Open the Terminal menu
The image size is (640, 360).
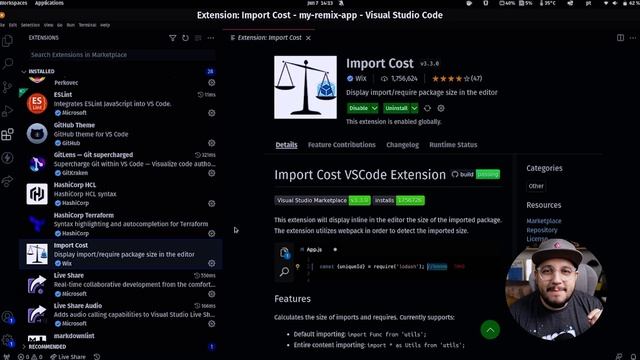[x=87, y=25]
